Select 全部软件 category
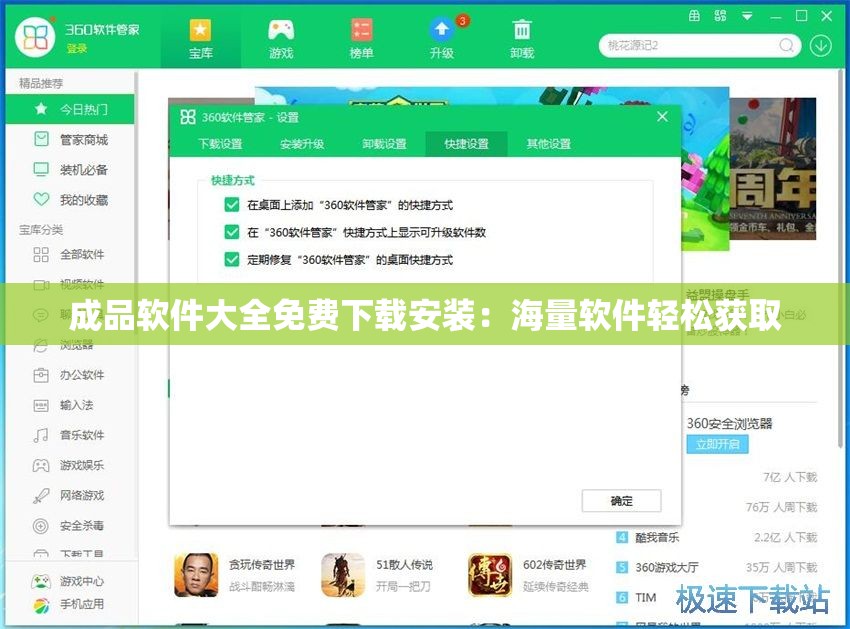Viewport: 850px width, 629px height. coord(70,254)
